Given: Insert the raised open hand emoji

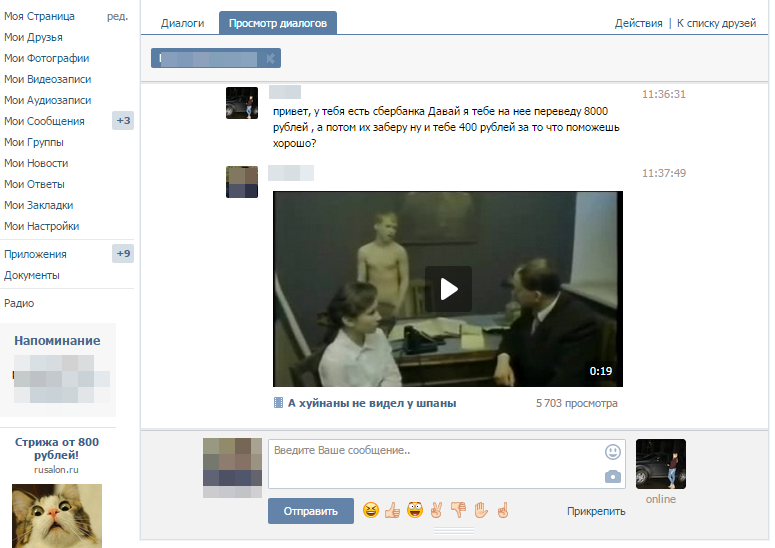Looking at the screenshot, I should (x=481, y=511).
